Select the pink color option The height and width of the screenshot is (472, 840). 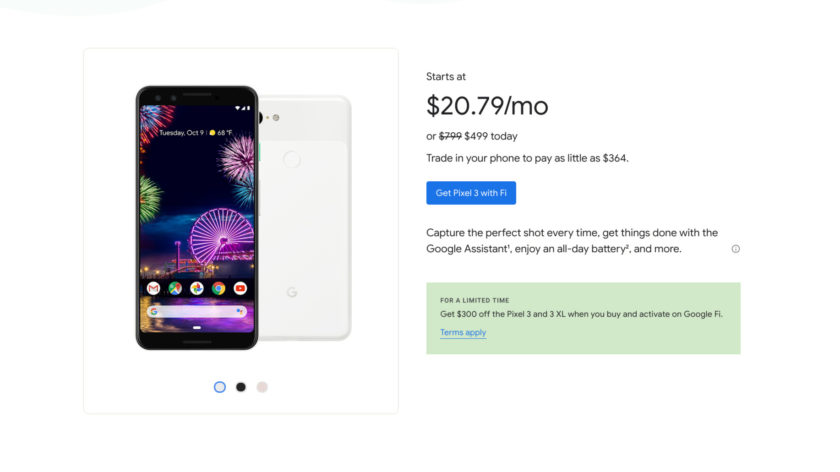(262, 387)
